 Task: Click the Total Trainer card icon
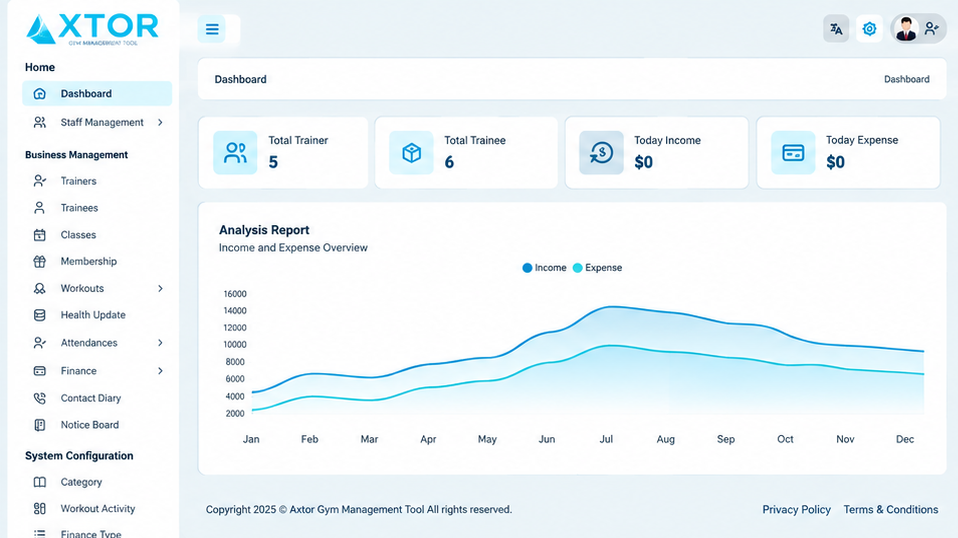235,153
